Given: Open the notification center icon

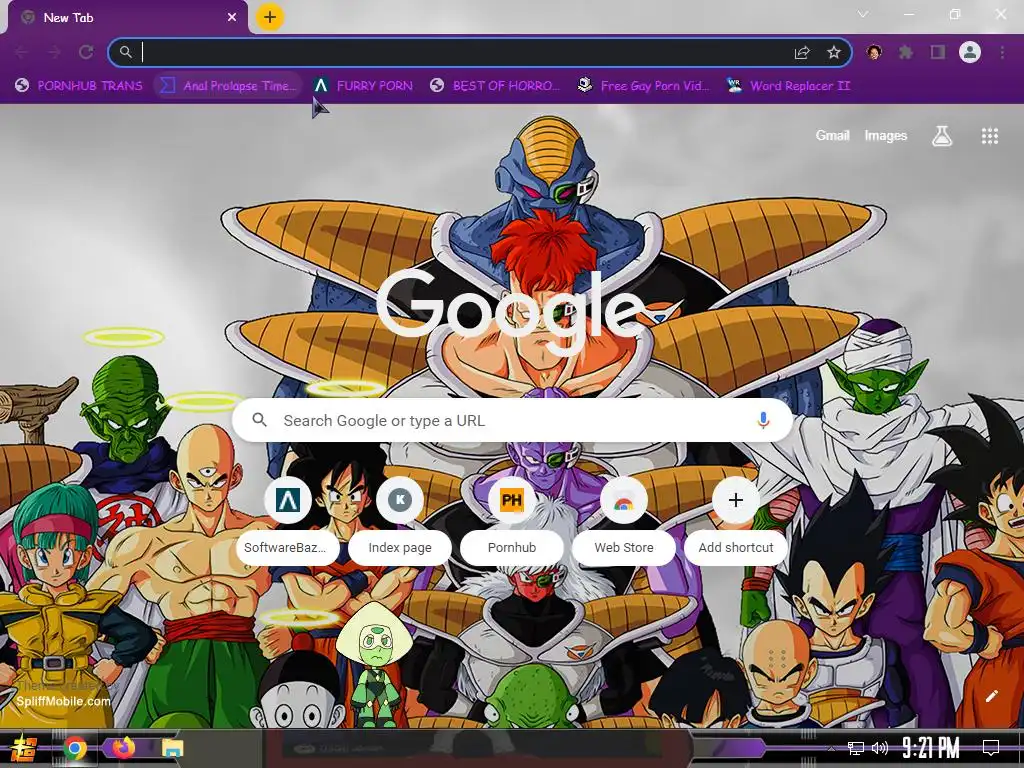Looking at the screenshot, I should click(991, 748).
